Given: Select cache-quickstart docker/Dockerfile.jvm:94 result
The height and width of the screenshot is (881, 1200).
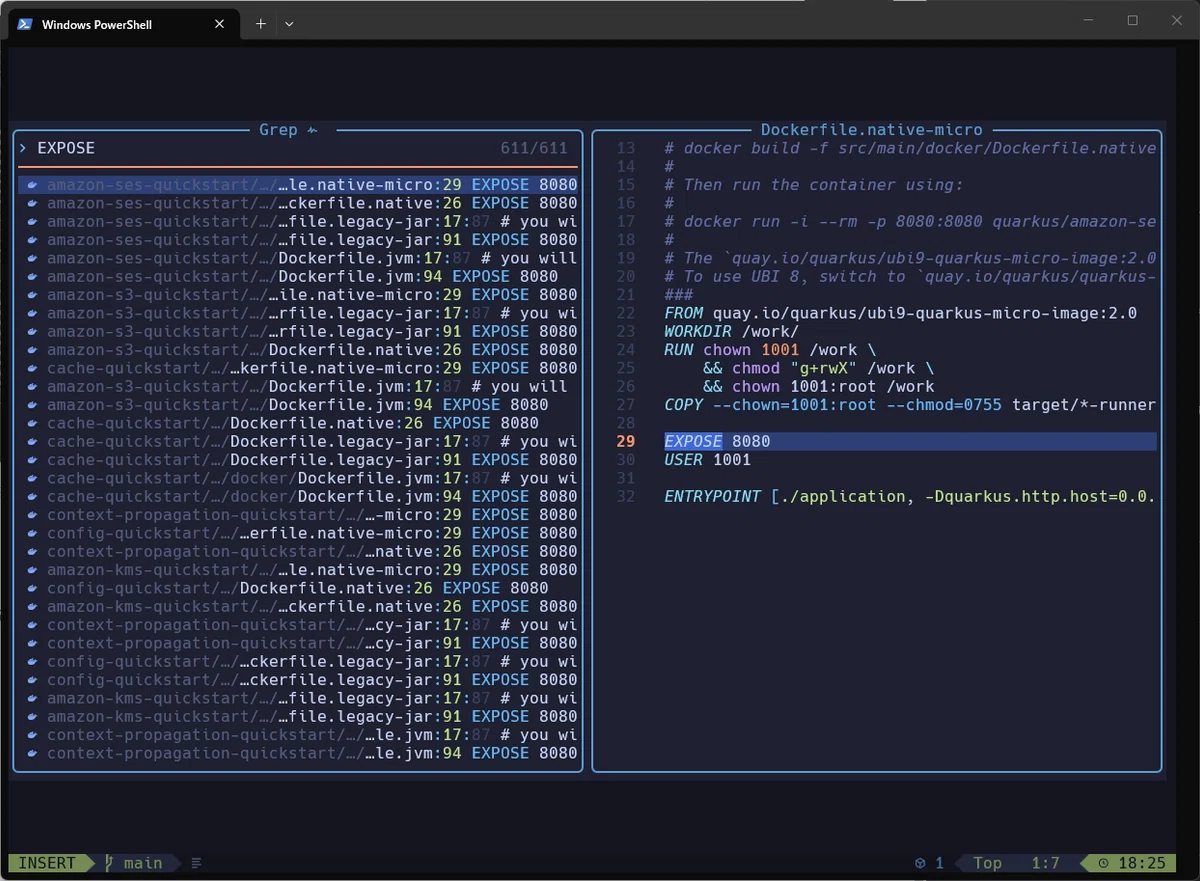Looking at the screenshot, I should pos(298,497).
